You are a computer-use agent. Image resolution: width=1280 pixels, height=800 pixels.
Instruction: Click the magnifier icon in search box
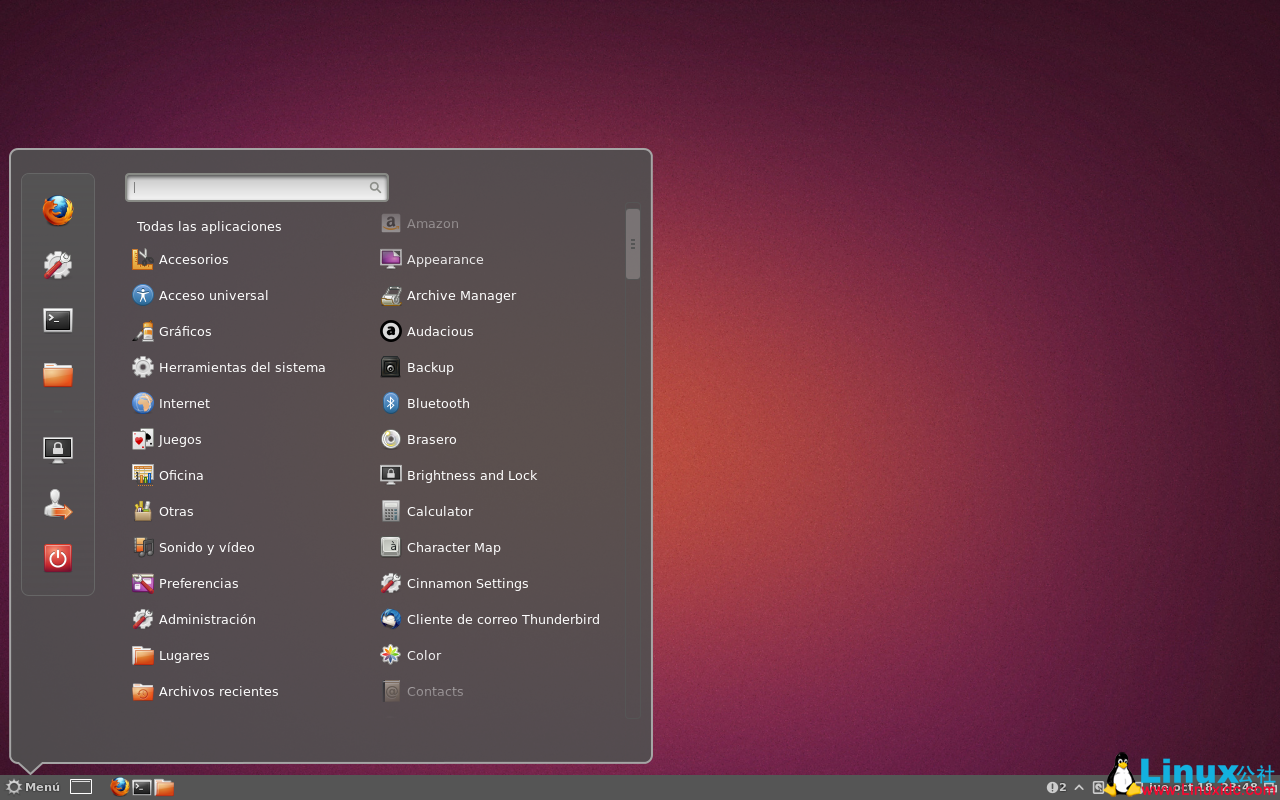click(x=375, y=187)
